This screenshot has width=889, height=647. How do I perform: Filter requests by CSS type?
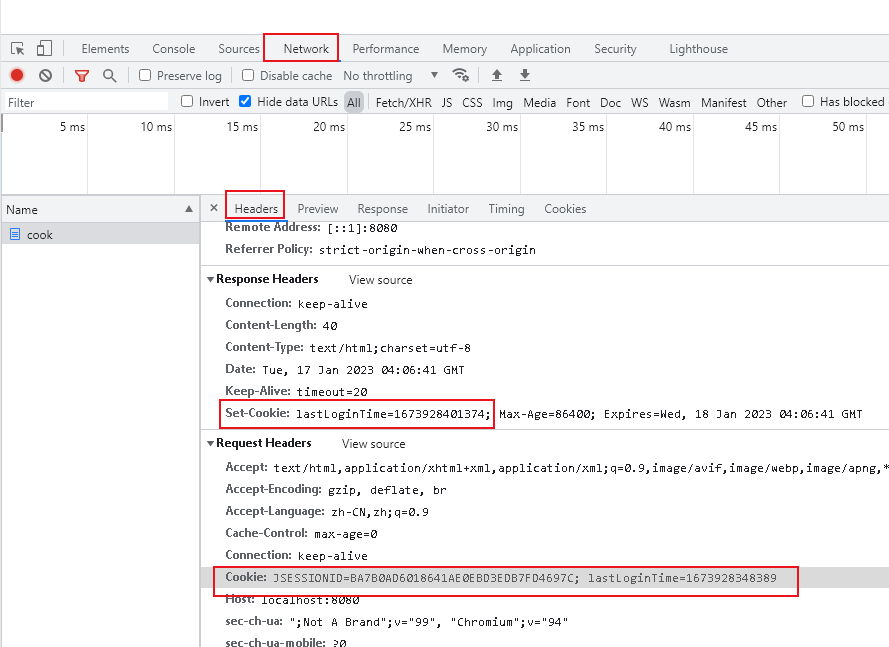pos(472,103)
